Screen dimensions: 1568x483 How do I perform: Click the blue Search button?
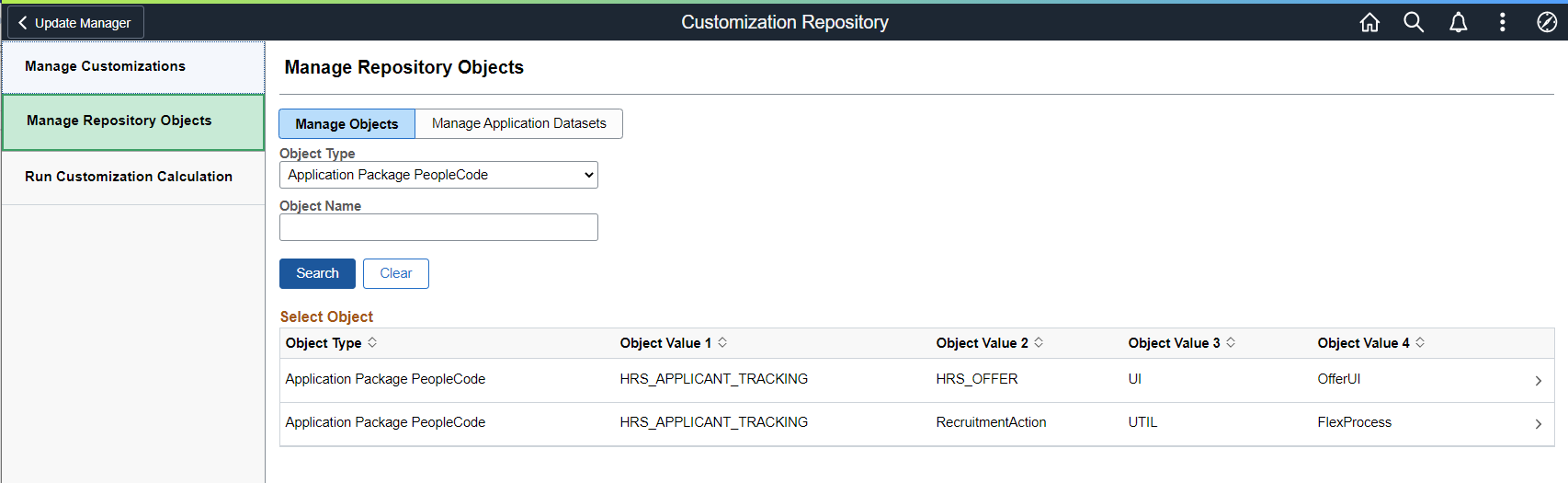tap(317, 273)
